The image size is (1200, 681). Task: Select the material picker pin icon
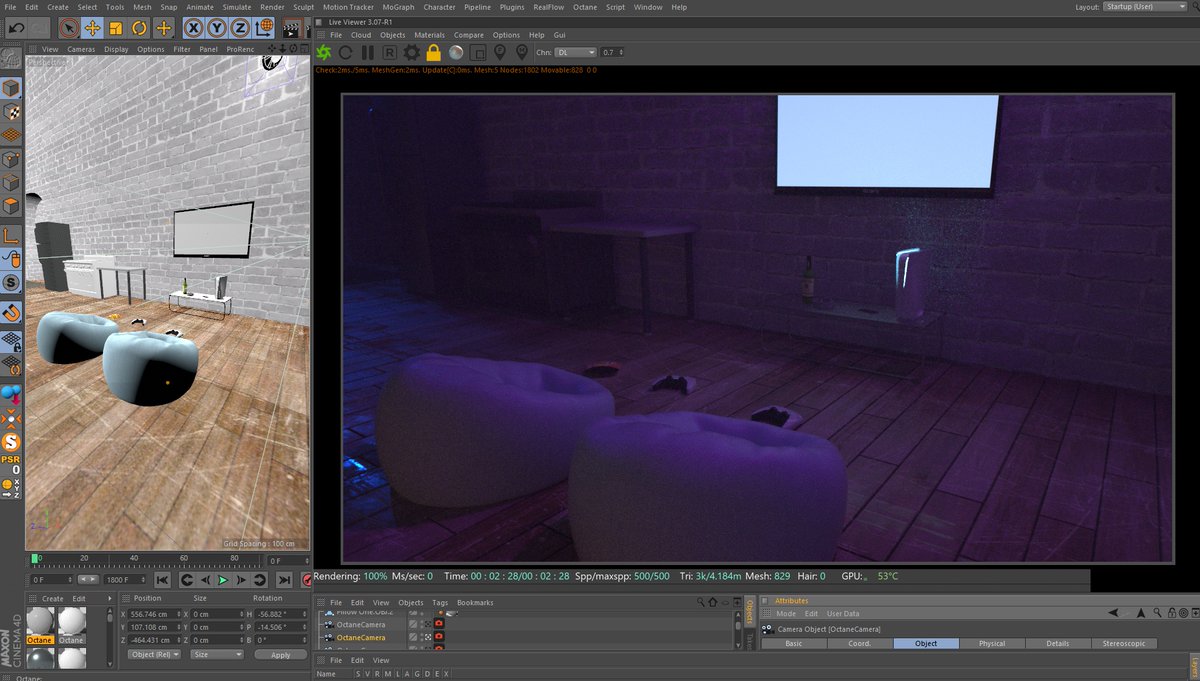521,52
